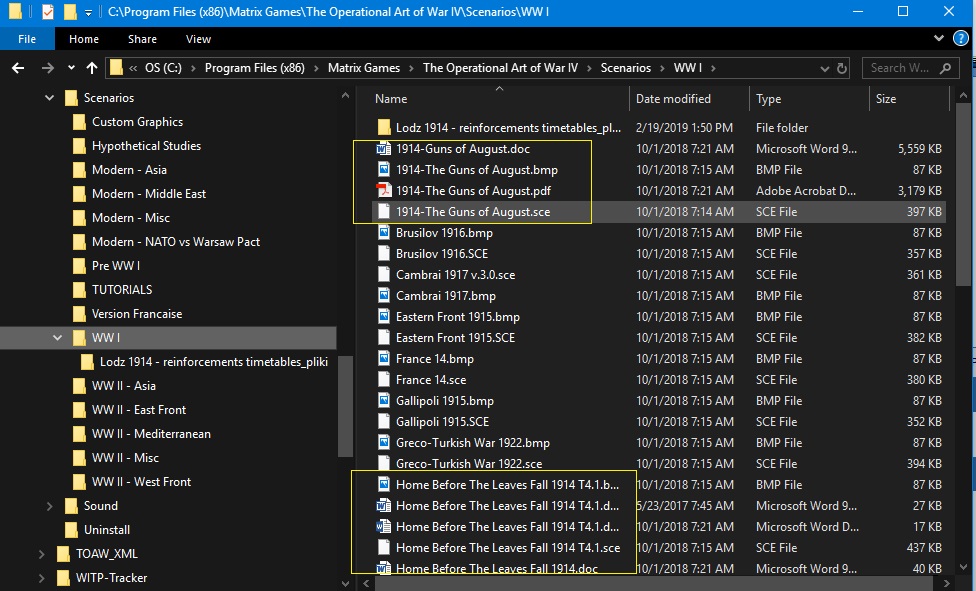
Task: Click the Refresh icon in the address bar
Action: pos(842,69)
